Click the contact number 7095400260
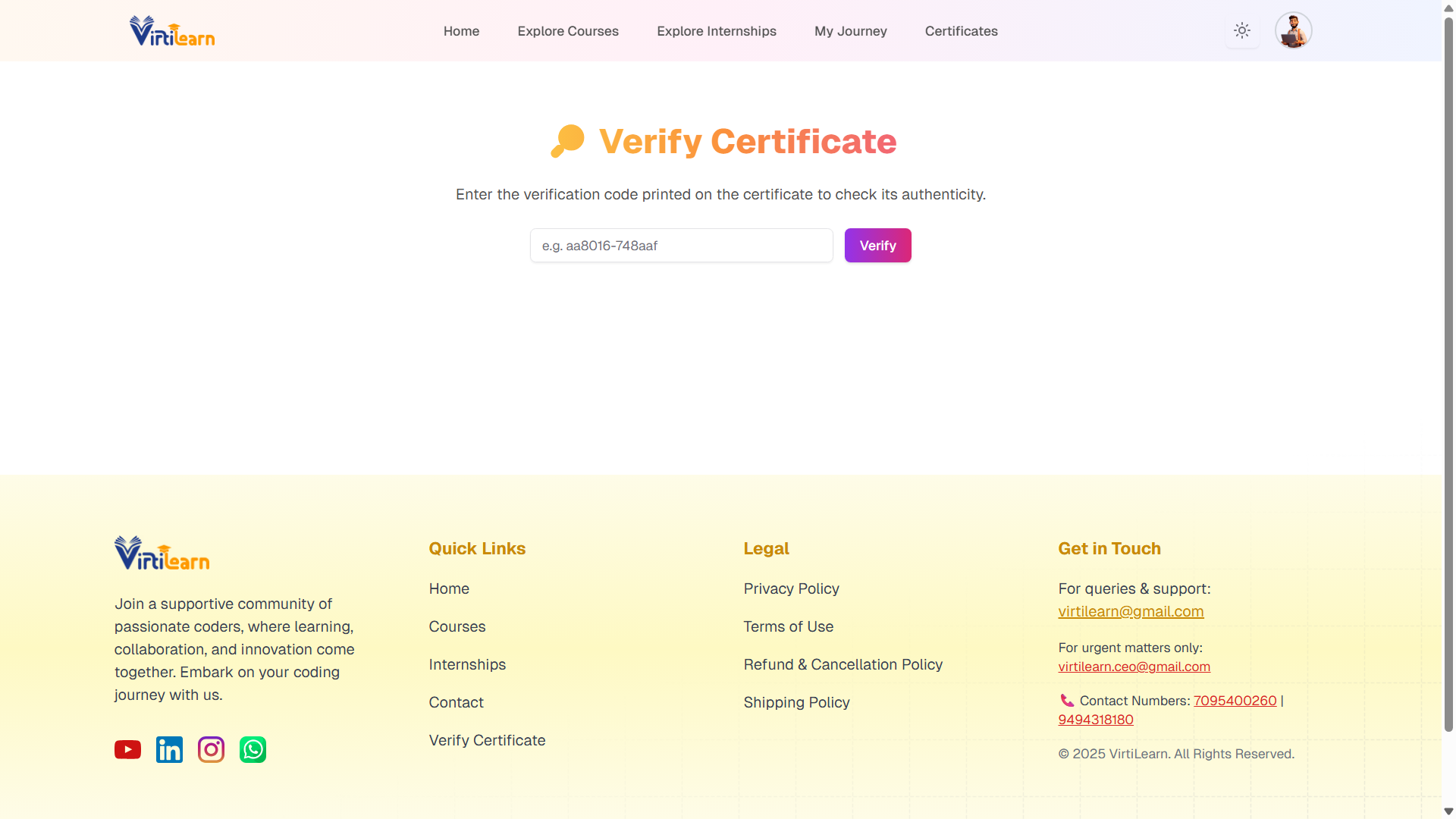The image size is (1456, 819). point(1235,701)
